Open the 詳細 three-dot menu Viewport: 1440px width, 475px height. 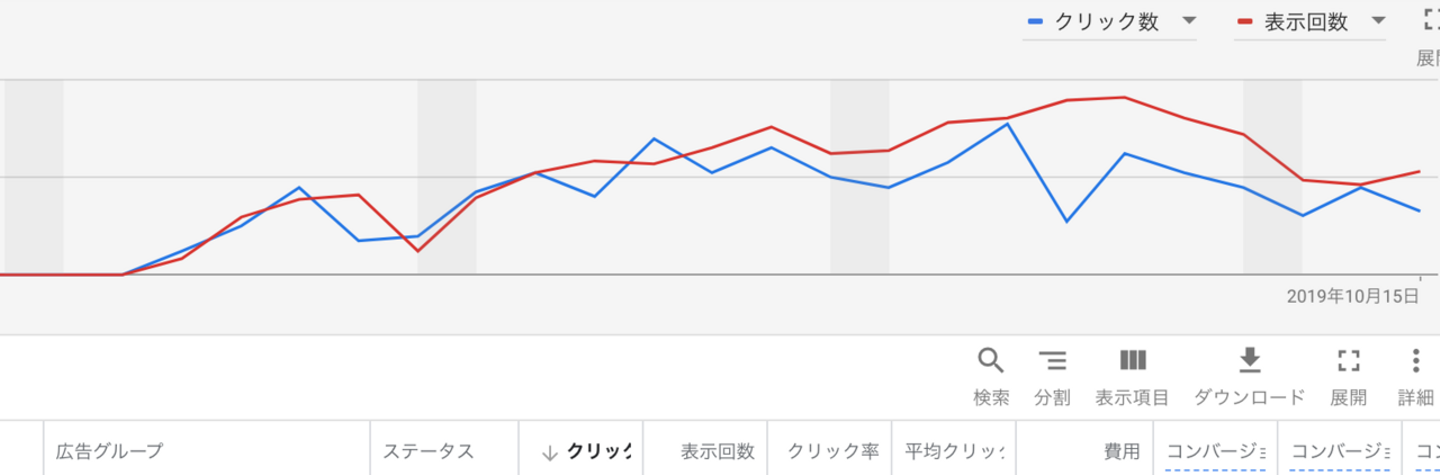click(1415, 360)
